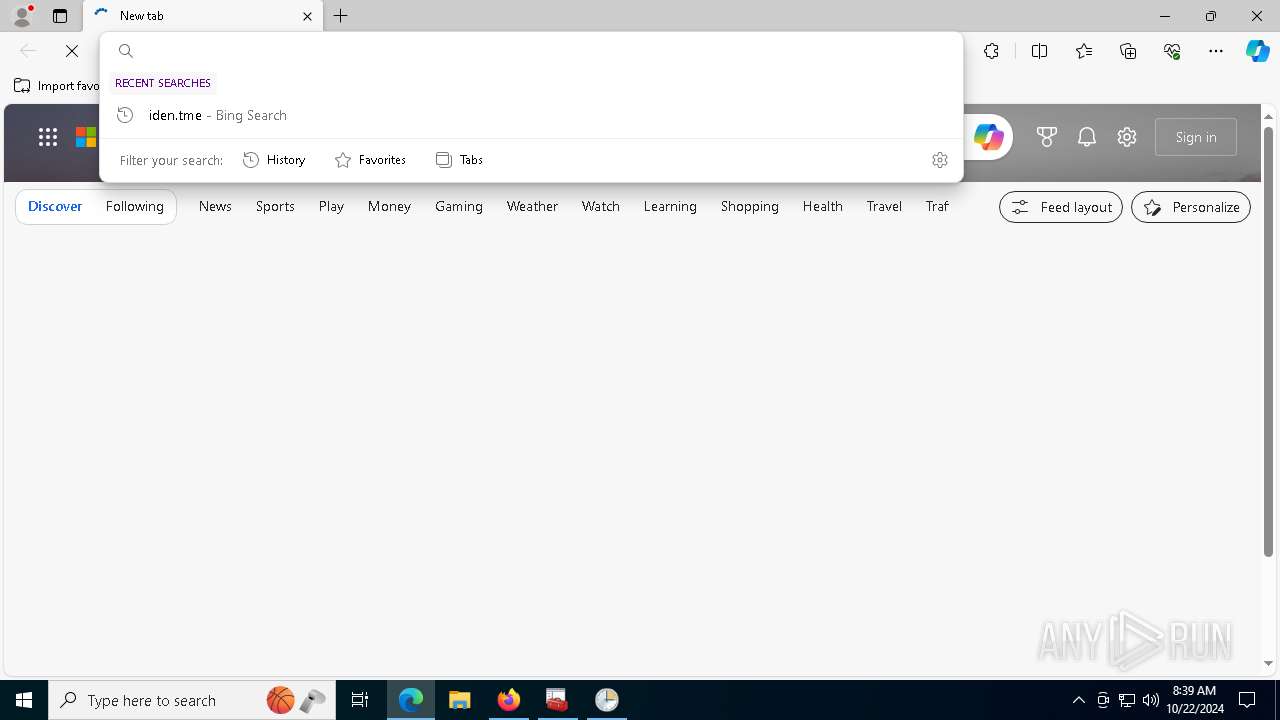Screen dimensions: 1280x720
Task: Open page settings gear icon
Action: 1127,137
